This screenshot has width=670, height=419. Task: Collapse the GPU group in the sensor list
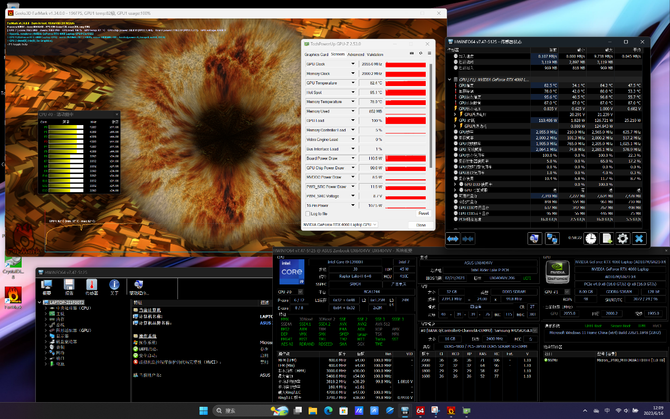click(450, 79)
